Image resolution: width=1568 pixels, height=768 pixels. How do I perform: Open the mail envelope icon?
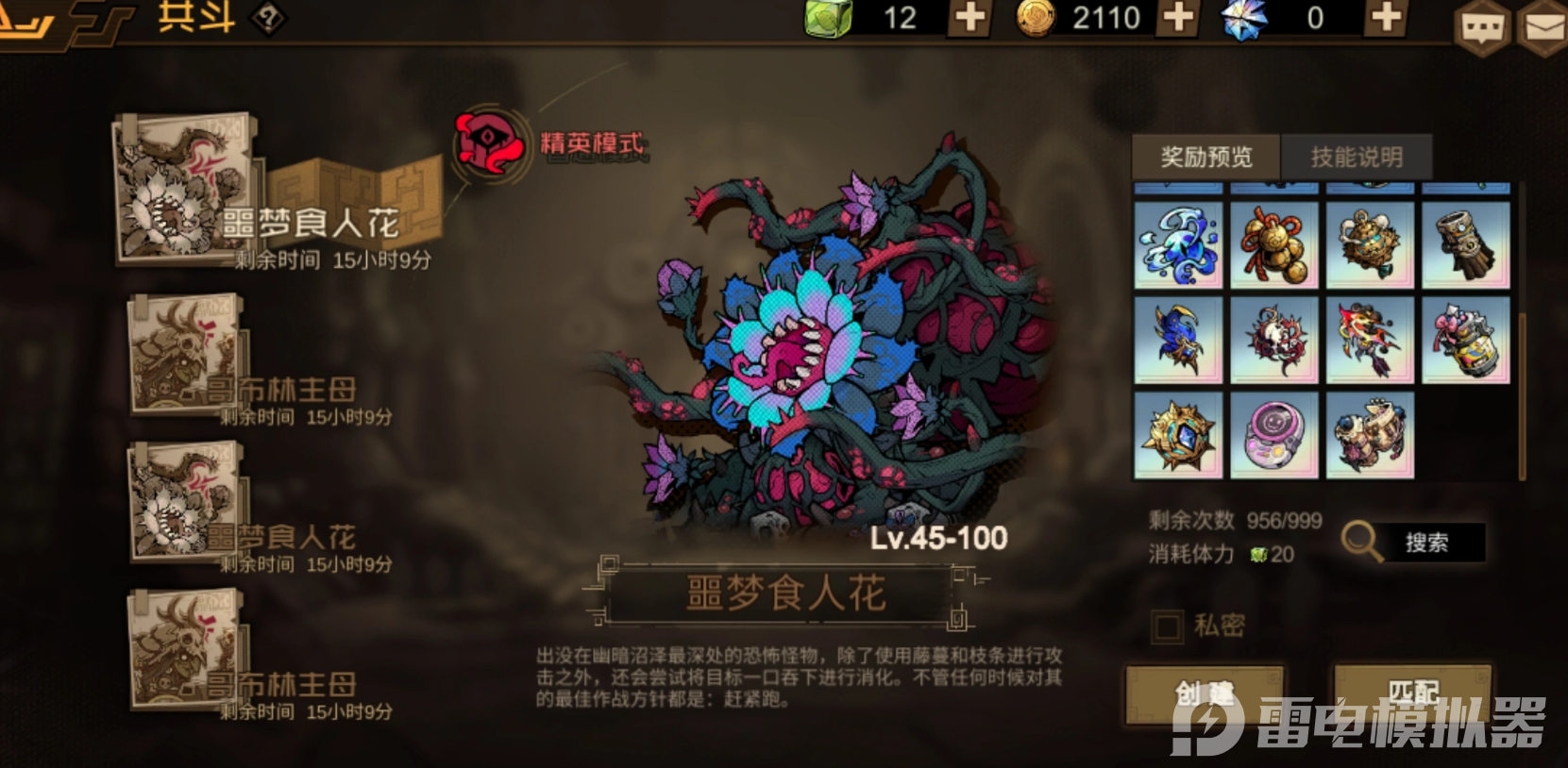(1544, 27)
